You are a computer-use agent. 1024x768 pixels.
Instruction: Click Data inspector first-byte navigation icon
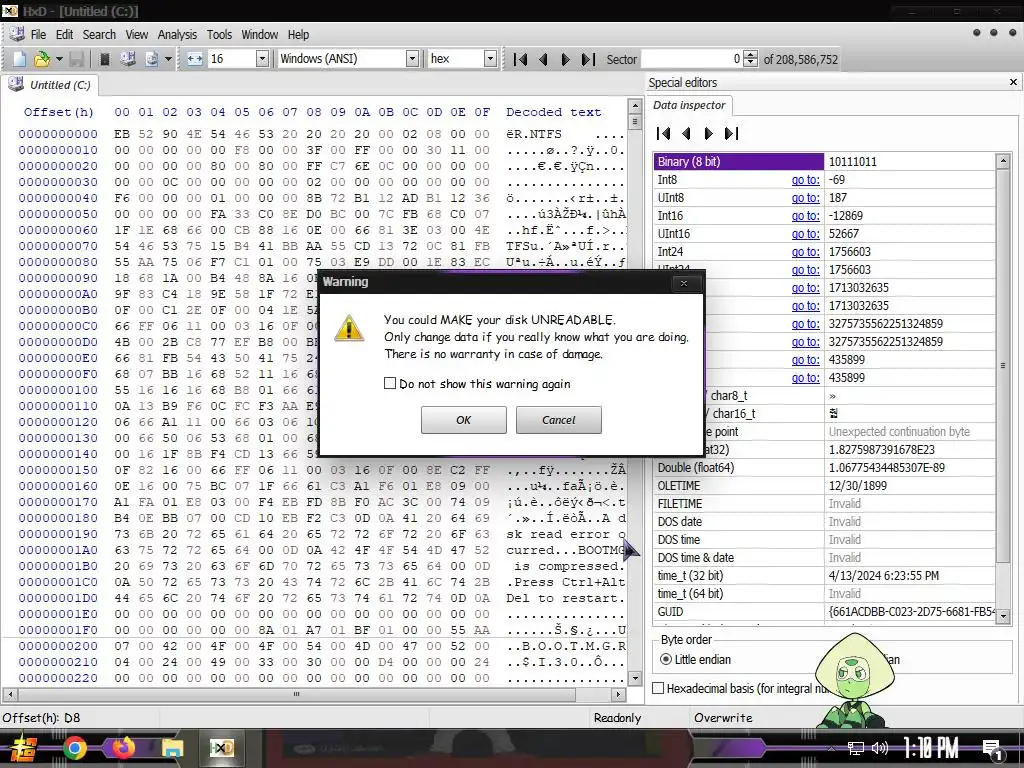coord(664,134)
